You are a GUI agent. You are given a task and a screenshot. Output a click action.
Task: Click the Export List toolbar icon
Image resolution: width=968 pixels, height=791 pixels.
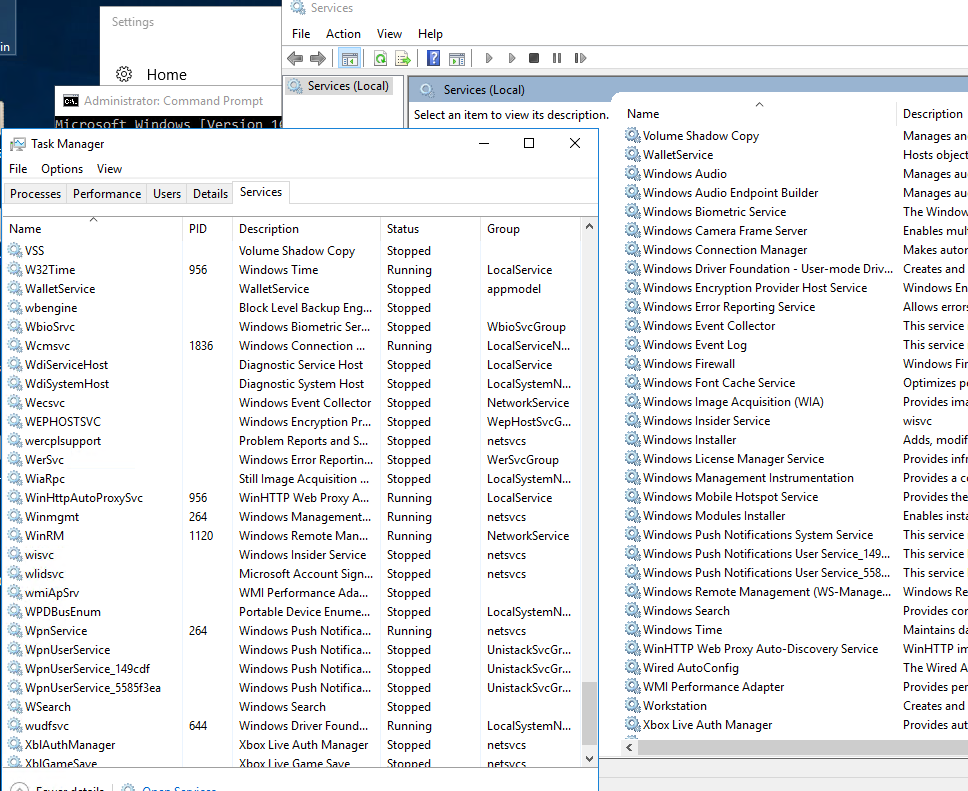click(403, 59)
